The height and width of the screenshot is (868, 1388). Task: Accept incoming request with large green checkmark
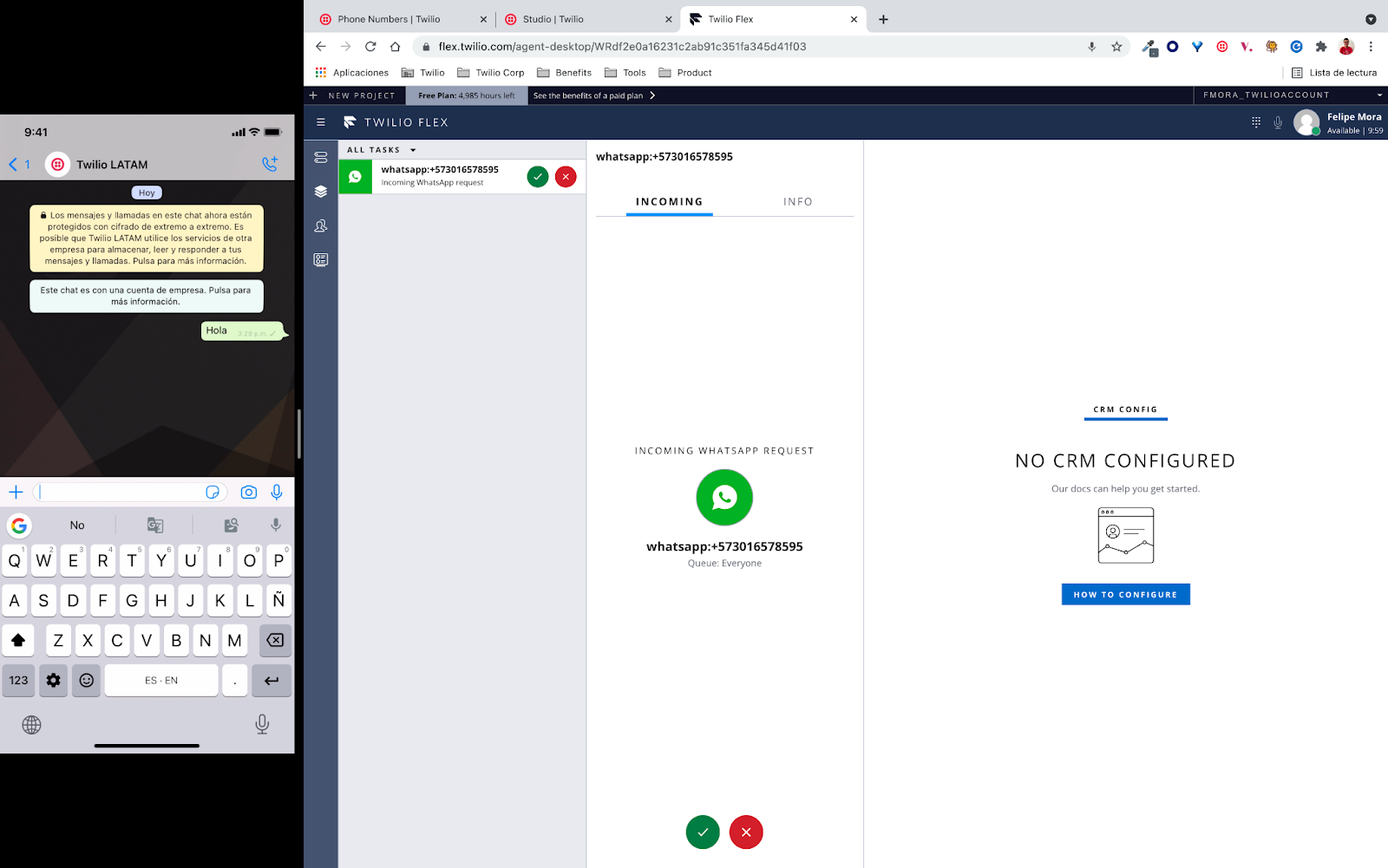pyautogui.click(x=703, y=832)
